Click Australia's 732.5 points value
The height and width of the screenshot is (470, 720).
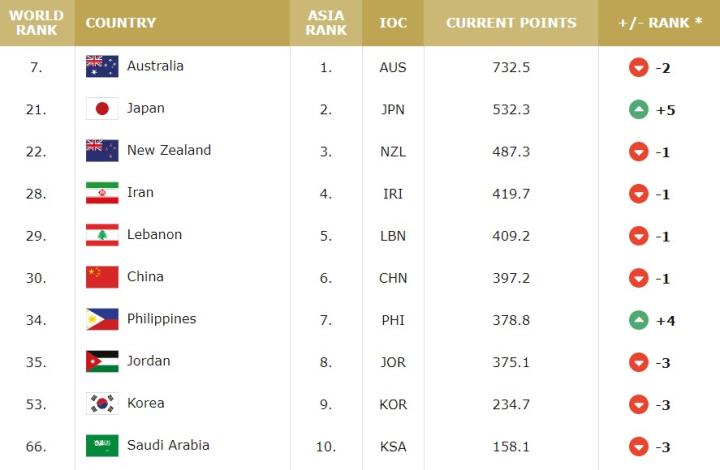point(511,67)
